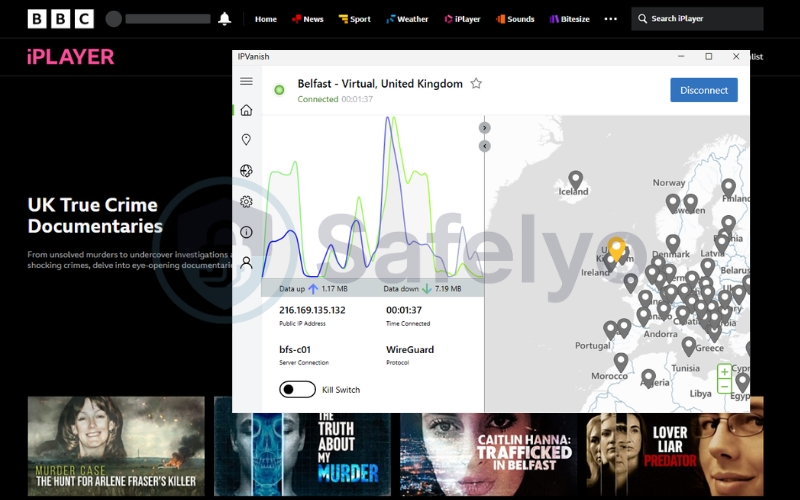This screenshot has height=500, width=800.
Task: Open Murder Case Arlene Fraser thumbnail
Action: pos(116,446)
